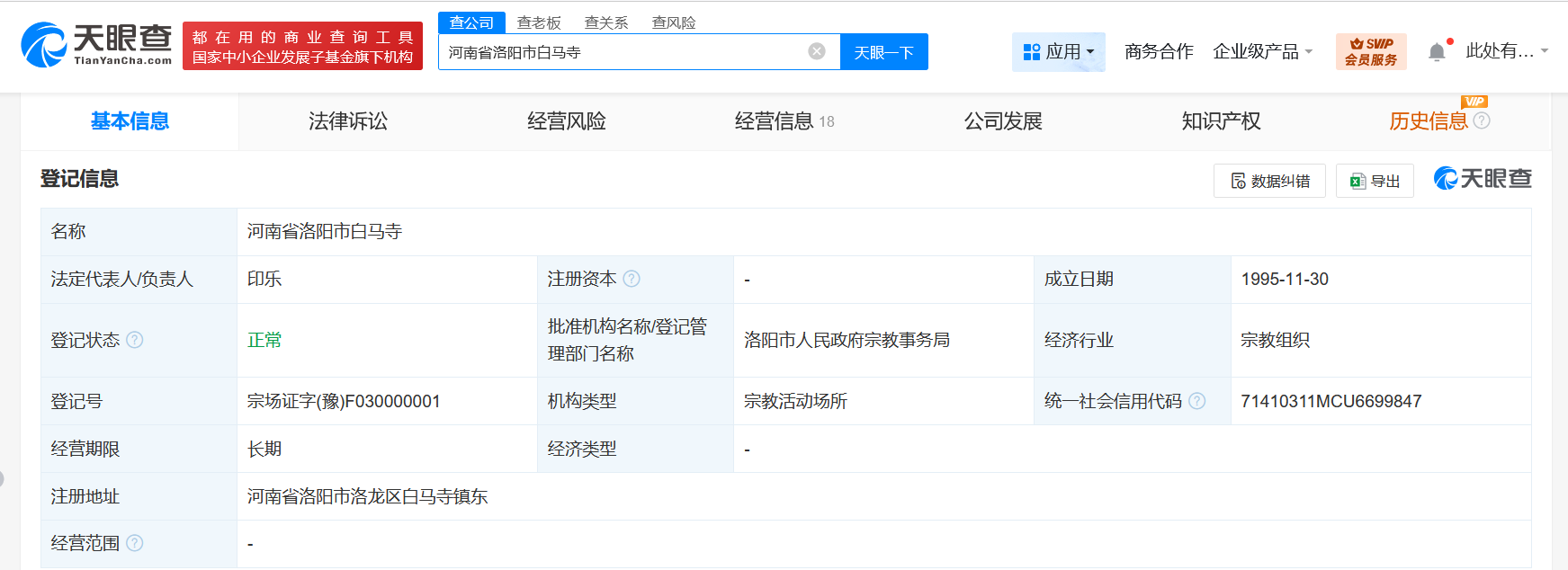Click help icon next to 经营范围

135,543
